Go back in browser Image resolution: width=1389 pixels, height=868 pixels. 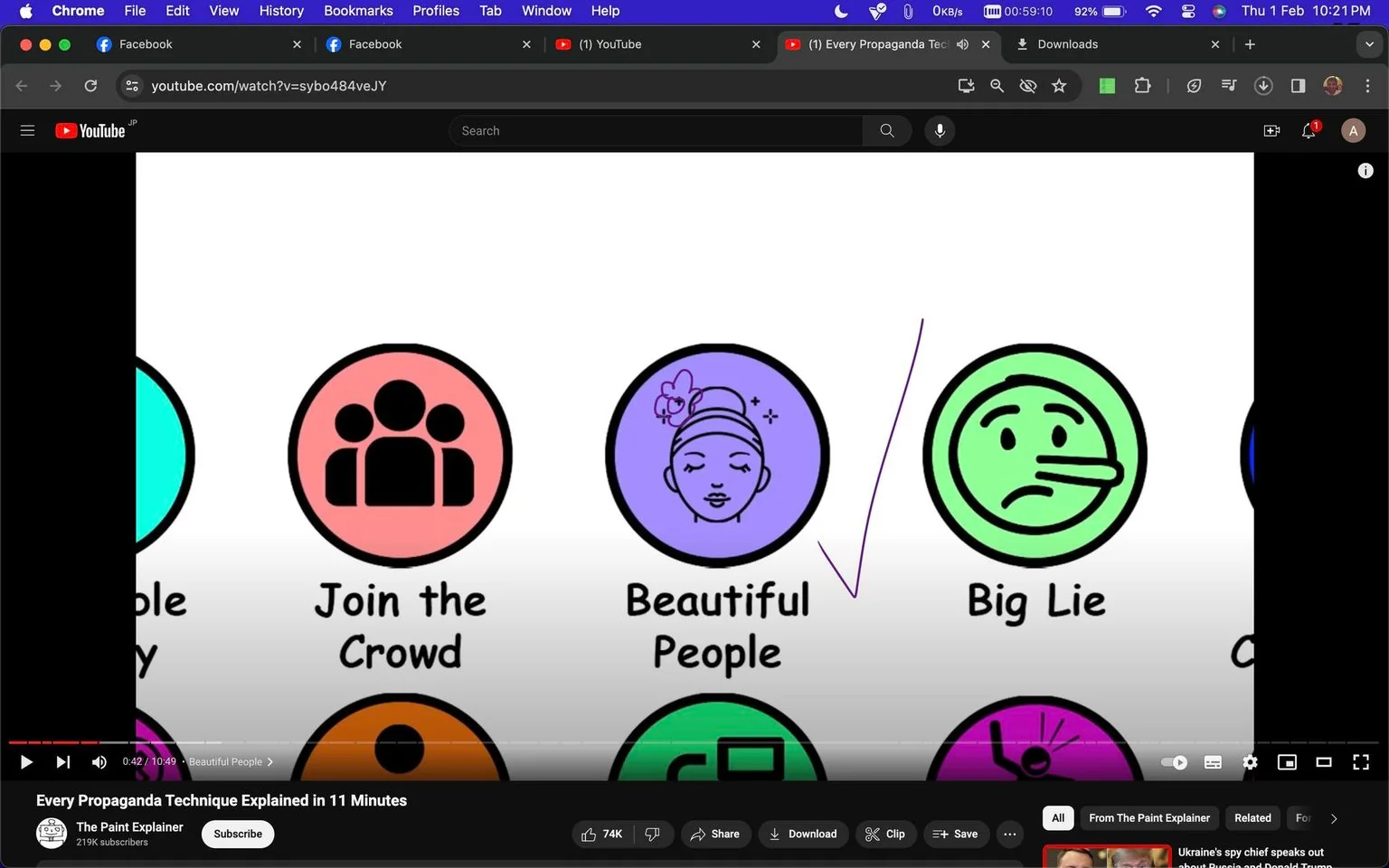pos(22,86)
